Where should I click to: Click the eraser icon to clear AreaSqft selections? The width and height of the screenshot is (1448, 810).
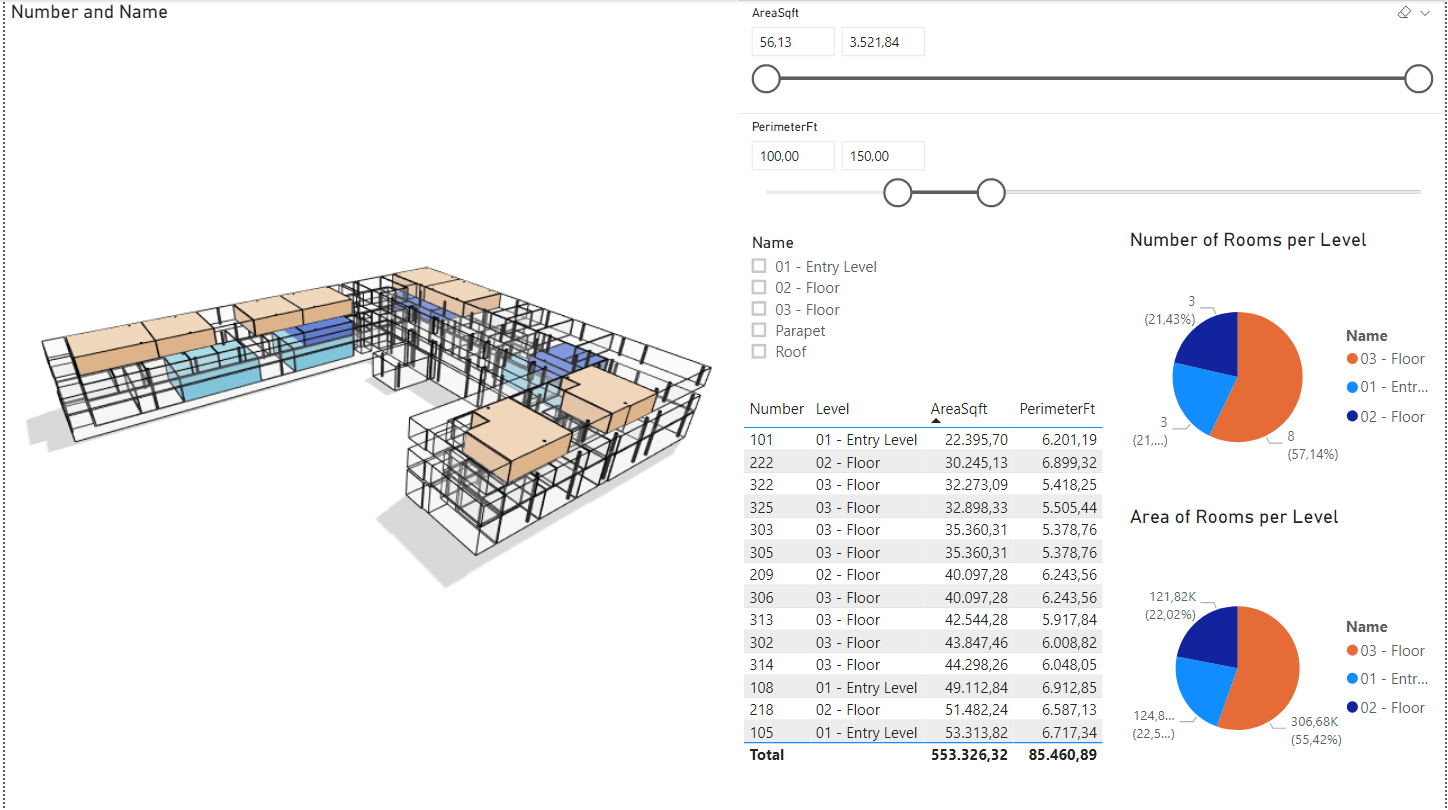pyautogui.click(x=1403, y=13)
